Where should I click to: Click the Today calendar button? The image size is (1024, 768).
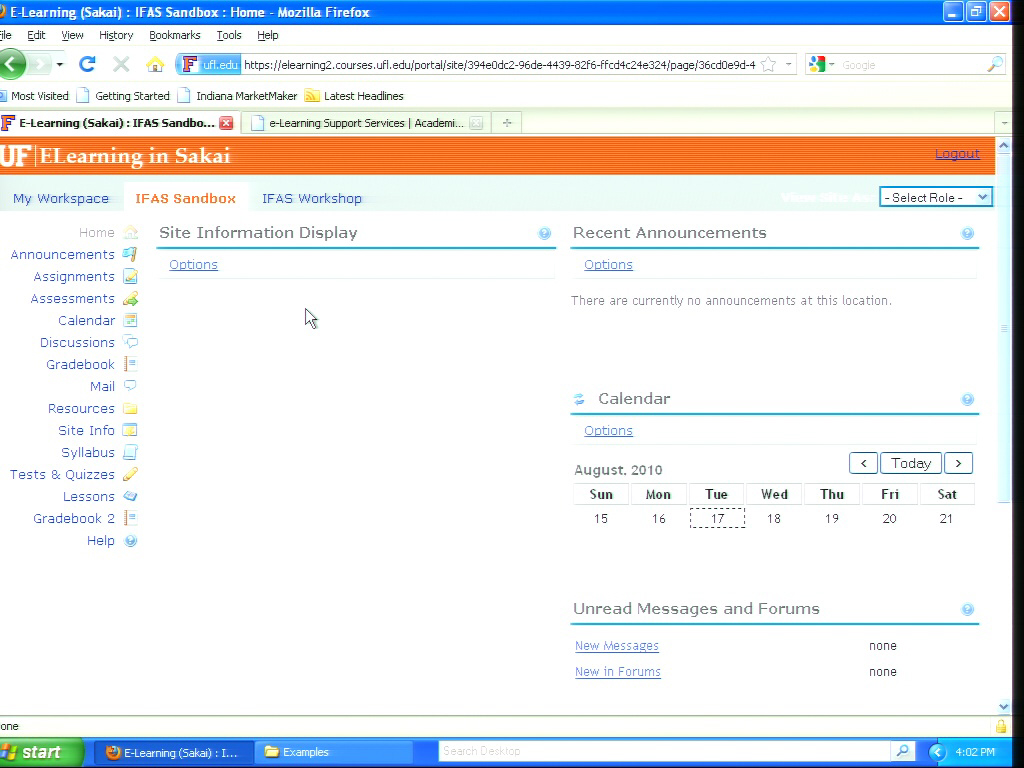tap(910, 463)
